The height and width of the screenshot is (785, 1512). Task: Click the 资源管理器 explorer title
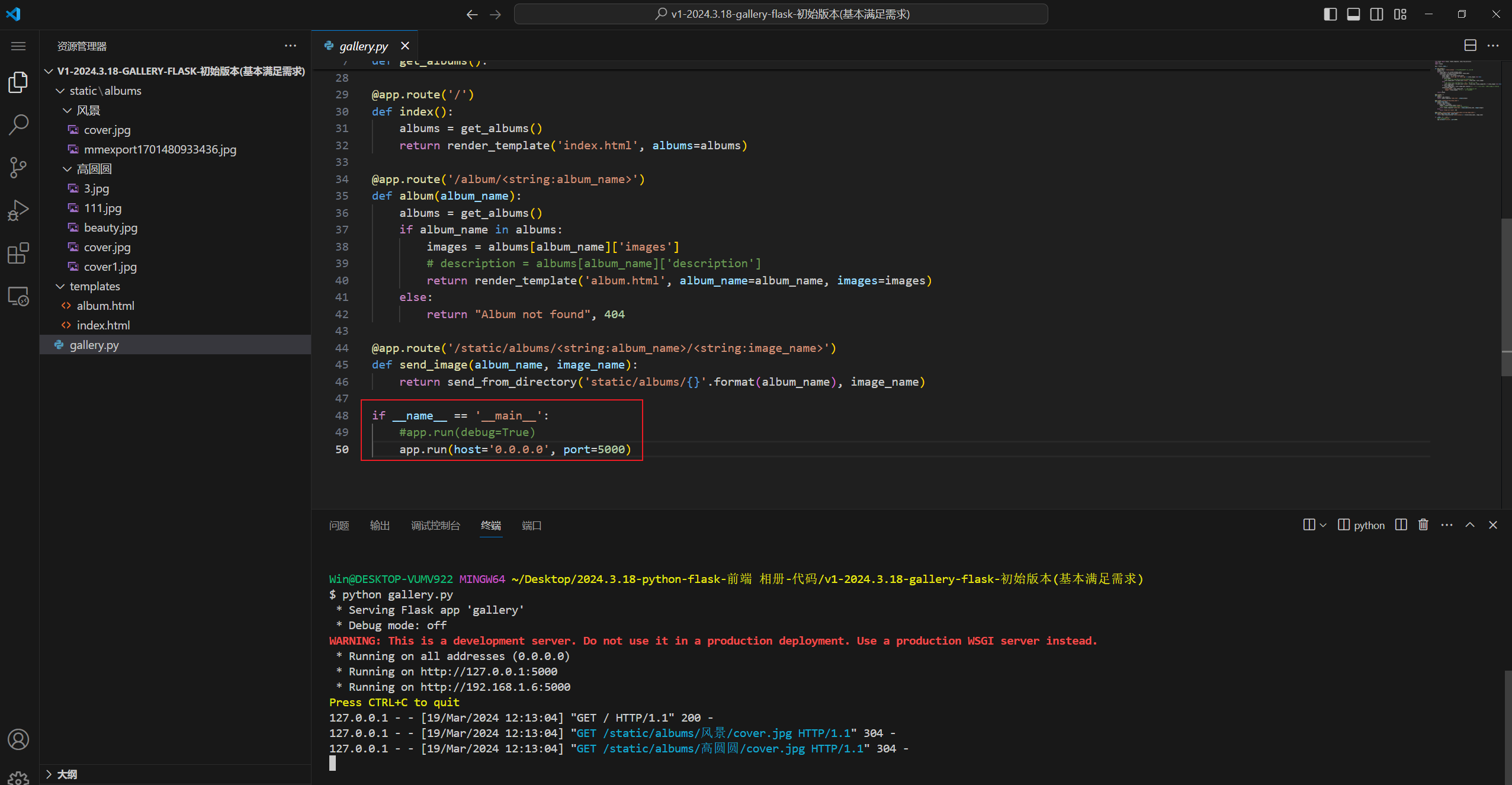pyautogui.click(x=82, y=46)
